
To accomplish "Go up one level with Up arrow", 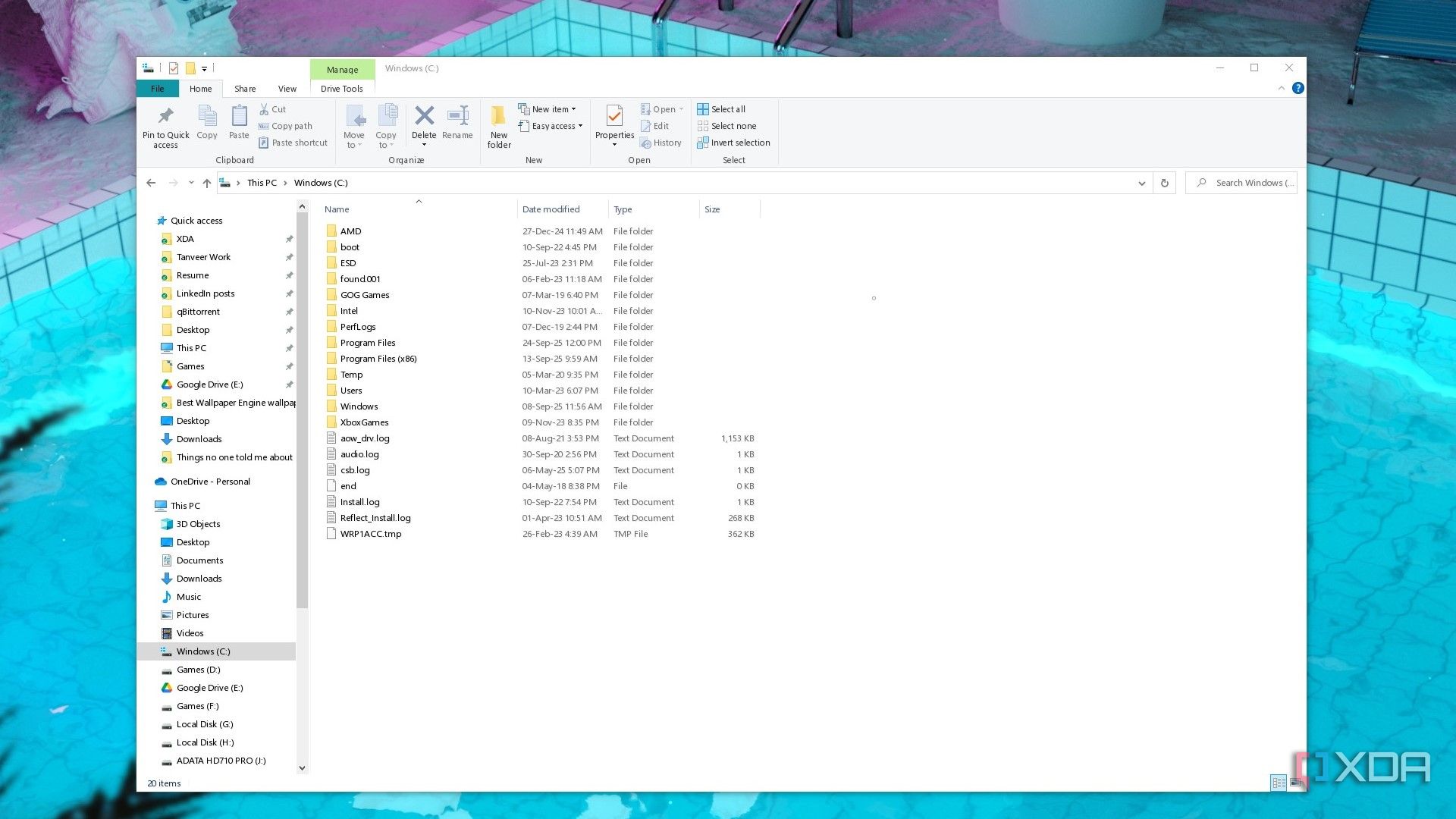I will [206, 183].
